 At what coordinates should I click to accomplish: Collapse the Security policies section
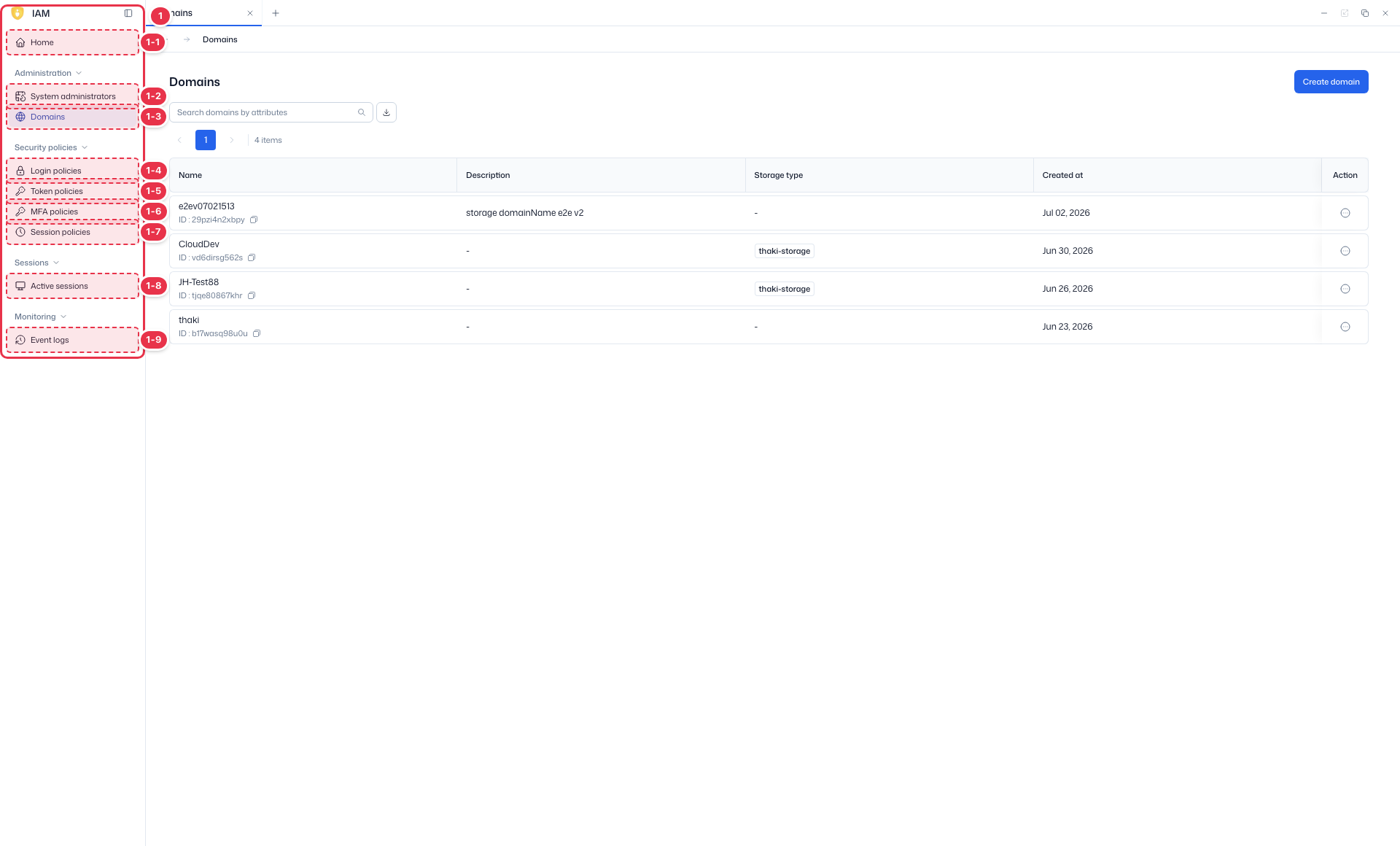51,147
